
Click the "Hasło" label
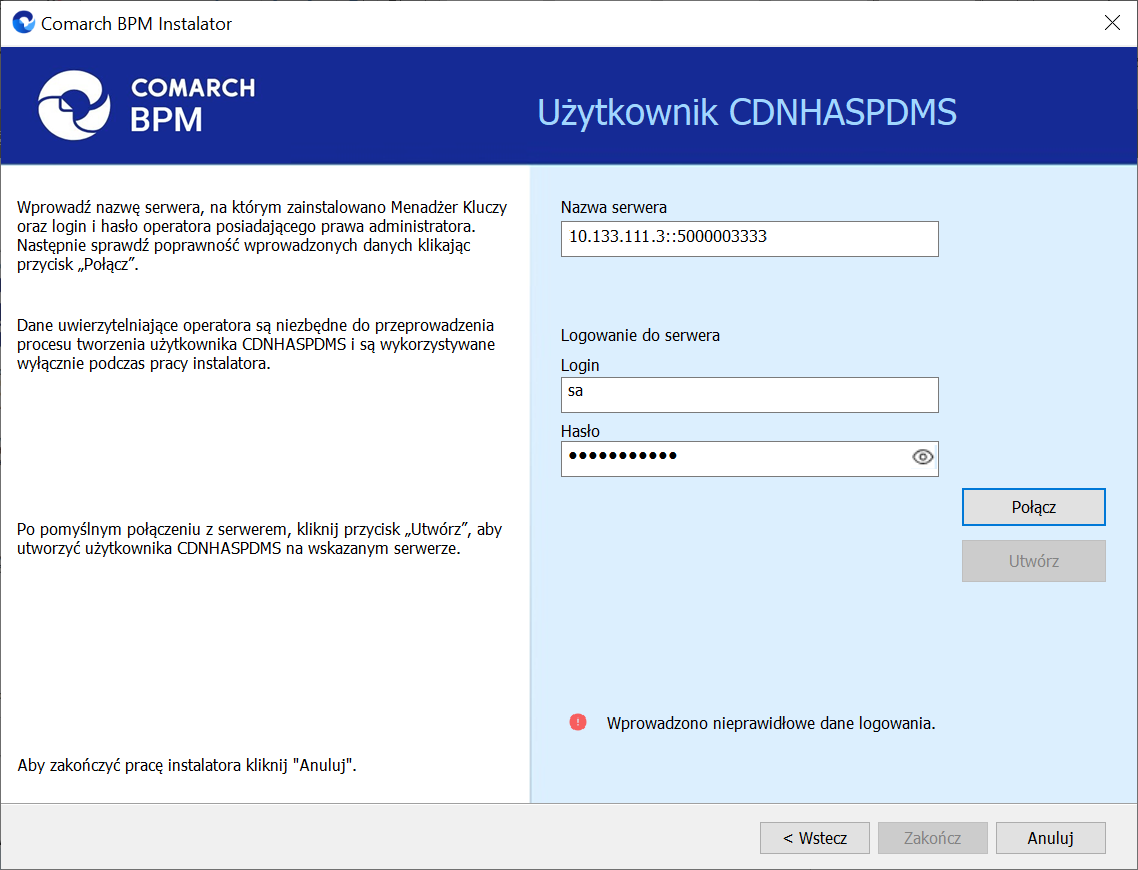tap(580, 431)
